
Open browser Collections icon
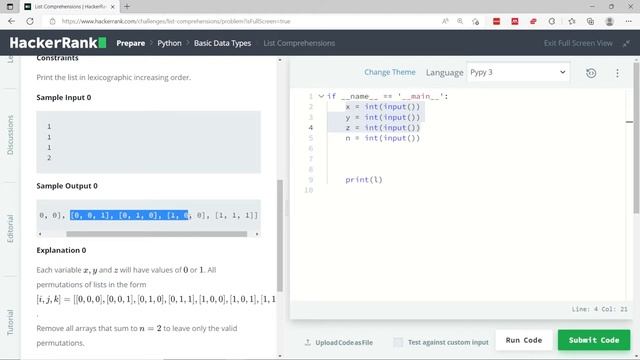590,21
